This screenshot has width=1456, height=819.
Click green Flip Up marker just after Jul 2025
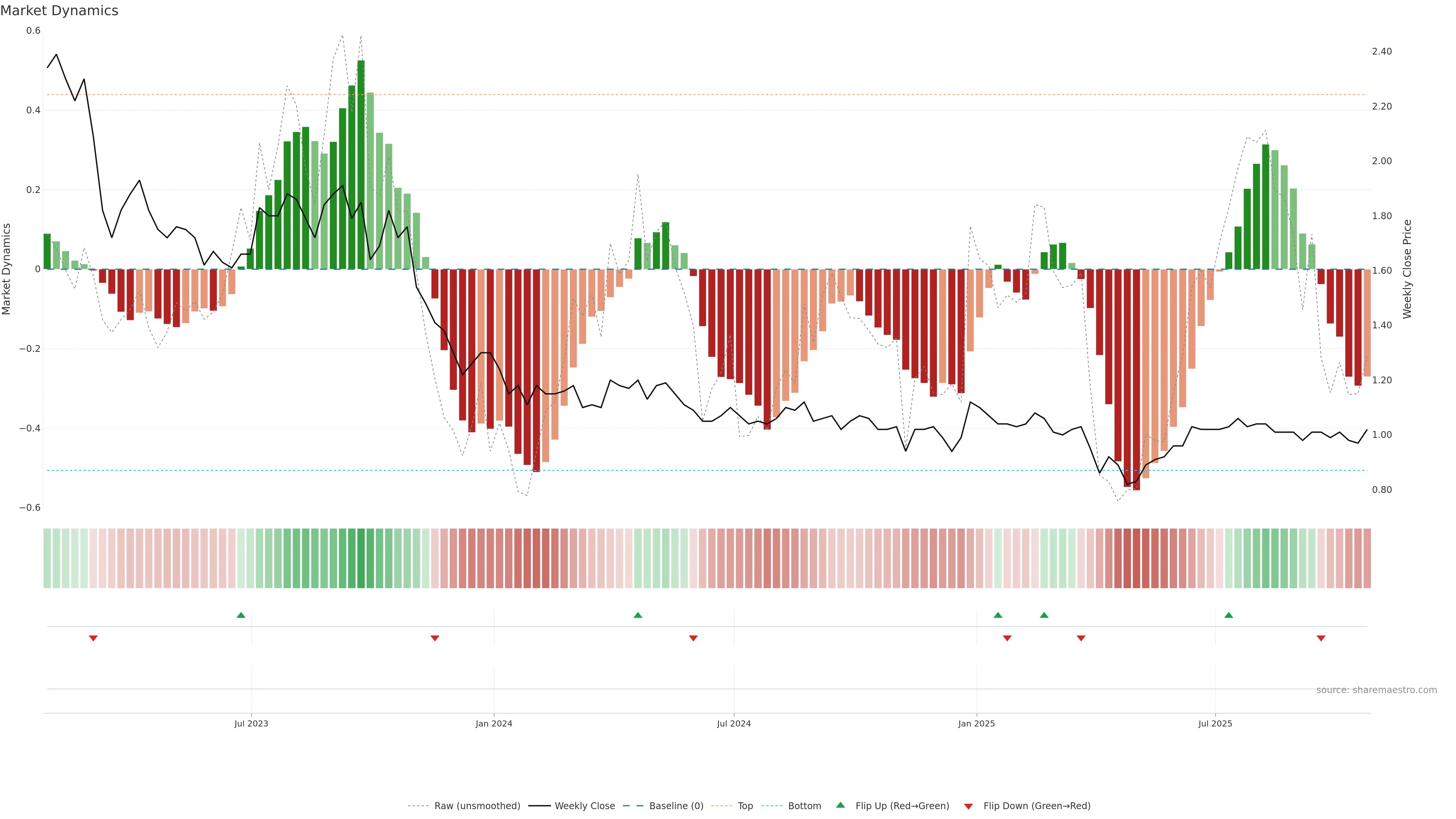click(1228, 615)
